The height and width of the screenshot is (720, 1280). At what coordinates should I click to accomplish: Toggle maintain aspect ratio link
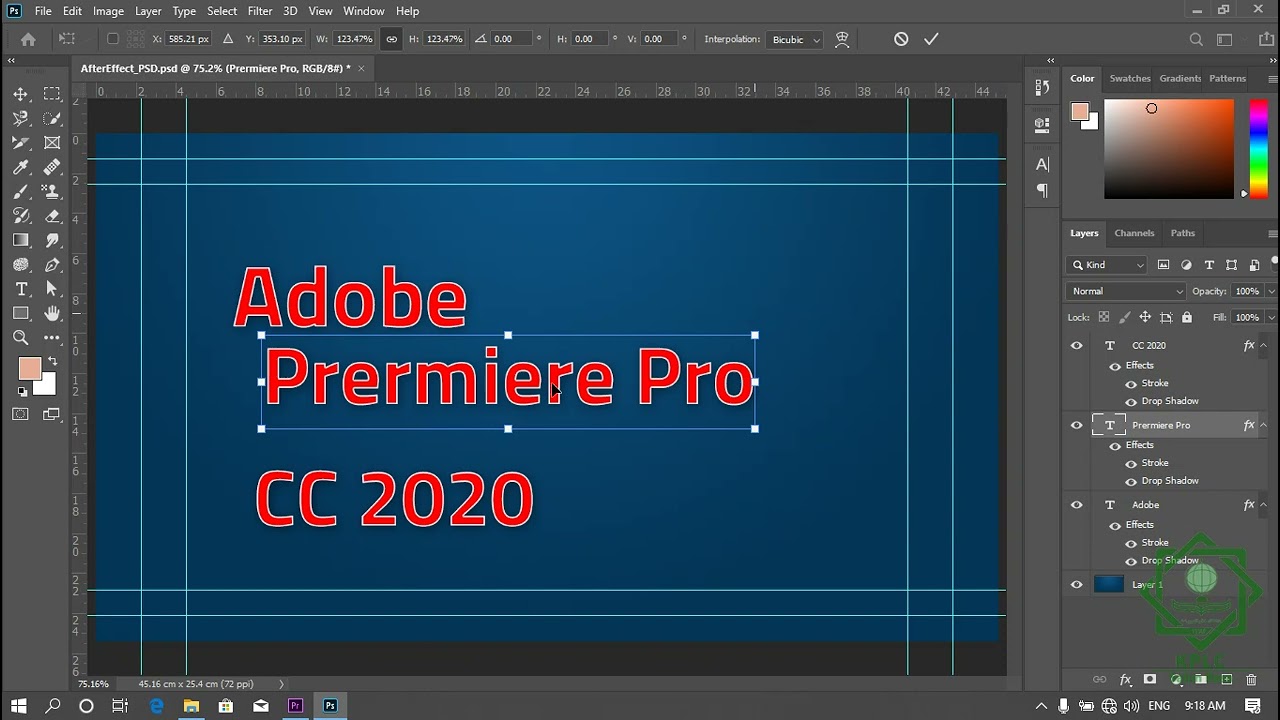391,39
